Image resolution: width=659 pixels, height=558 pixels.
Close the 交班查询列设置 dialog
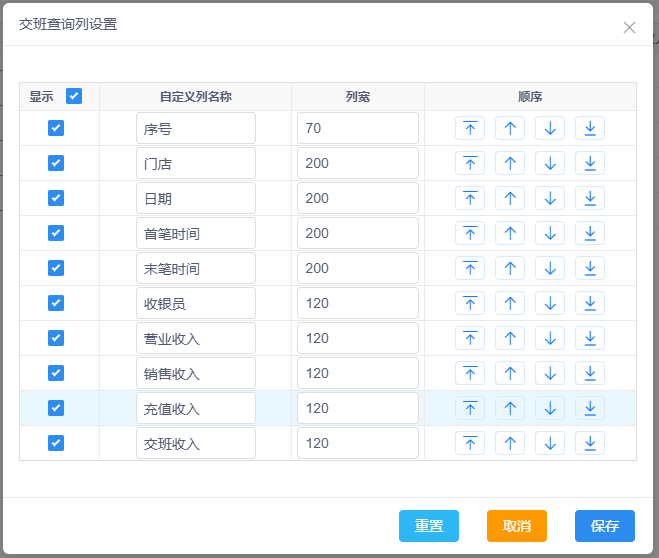coord(629,27)
